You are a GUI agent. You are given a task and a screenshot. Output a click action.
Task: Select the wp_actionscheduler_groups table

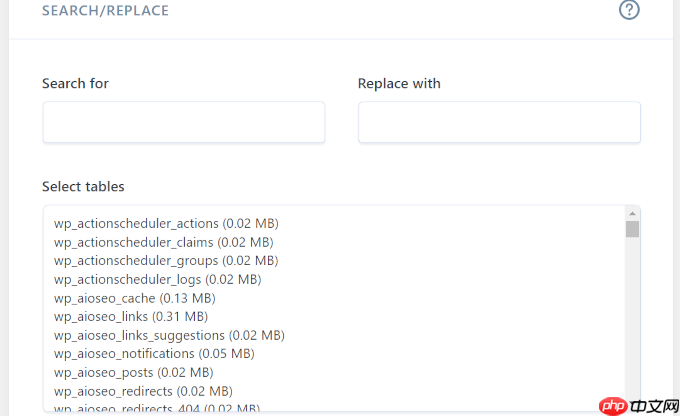[166, 261]
